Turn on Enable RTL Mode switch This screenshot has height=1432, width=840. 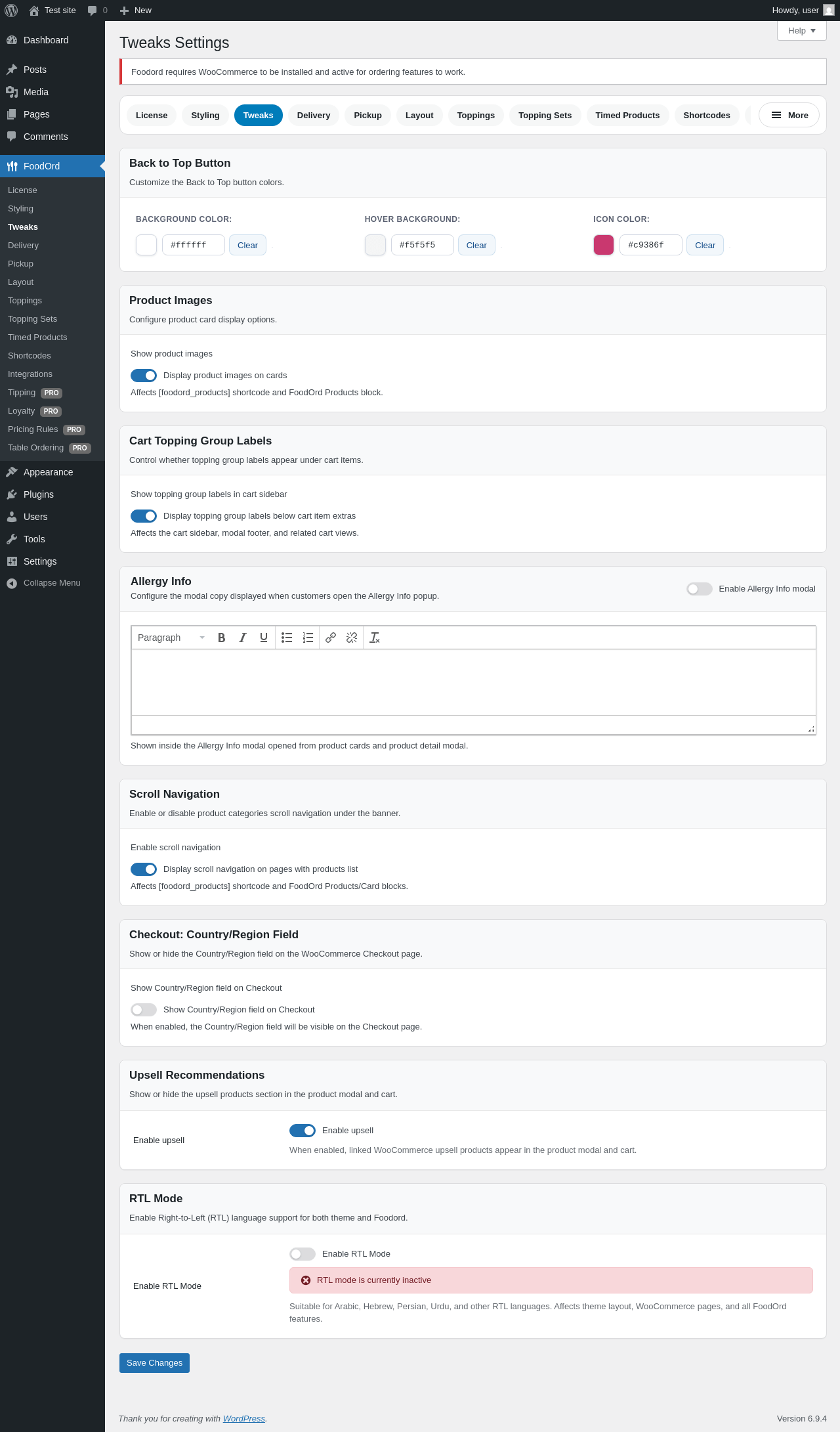click(303, 1254)
